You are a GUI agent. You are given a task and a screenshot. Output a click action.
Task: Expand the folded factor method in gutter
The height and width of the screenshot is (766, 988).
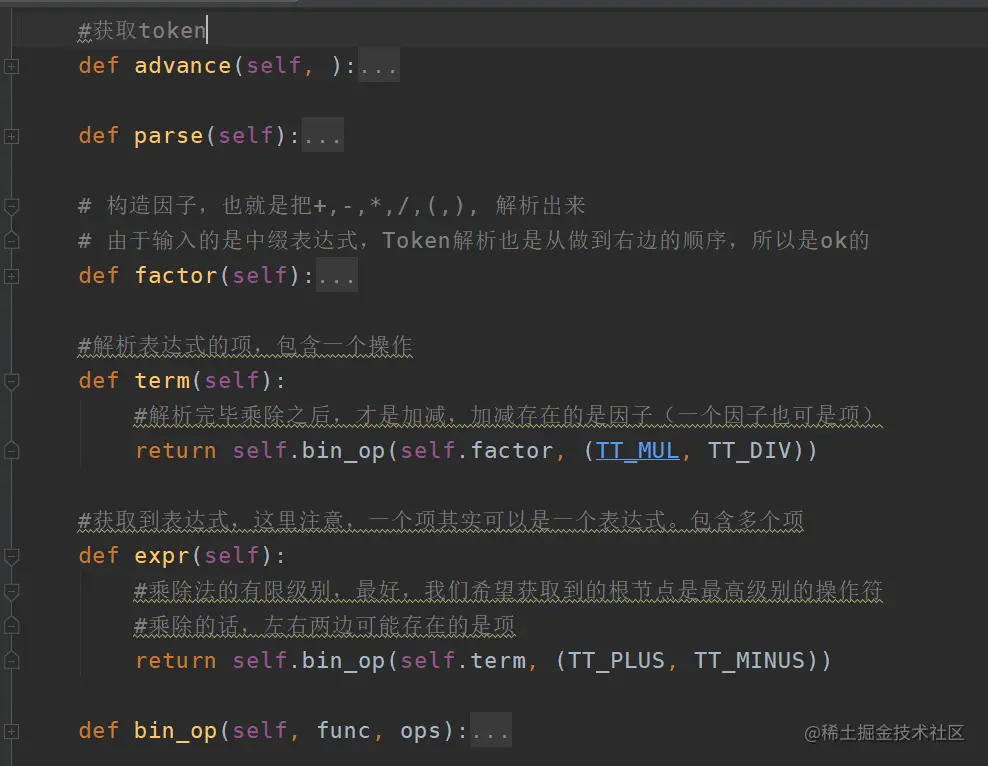click(11, 276)
